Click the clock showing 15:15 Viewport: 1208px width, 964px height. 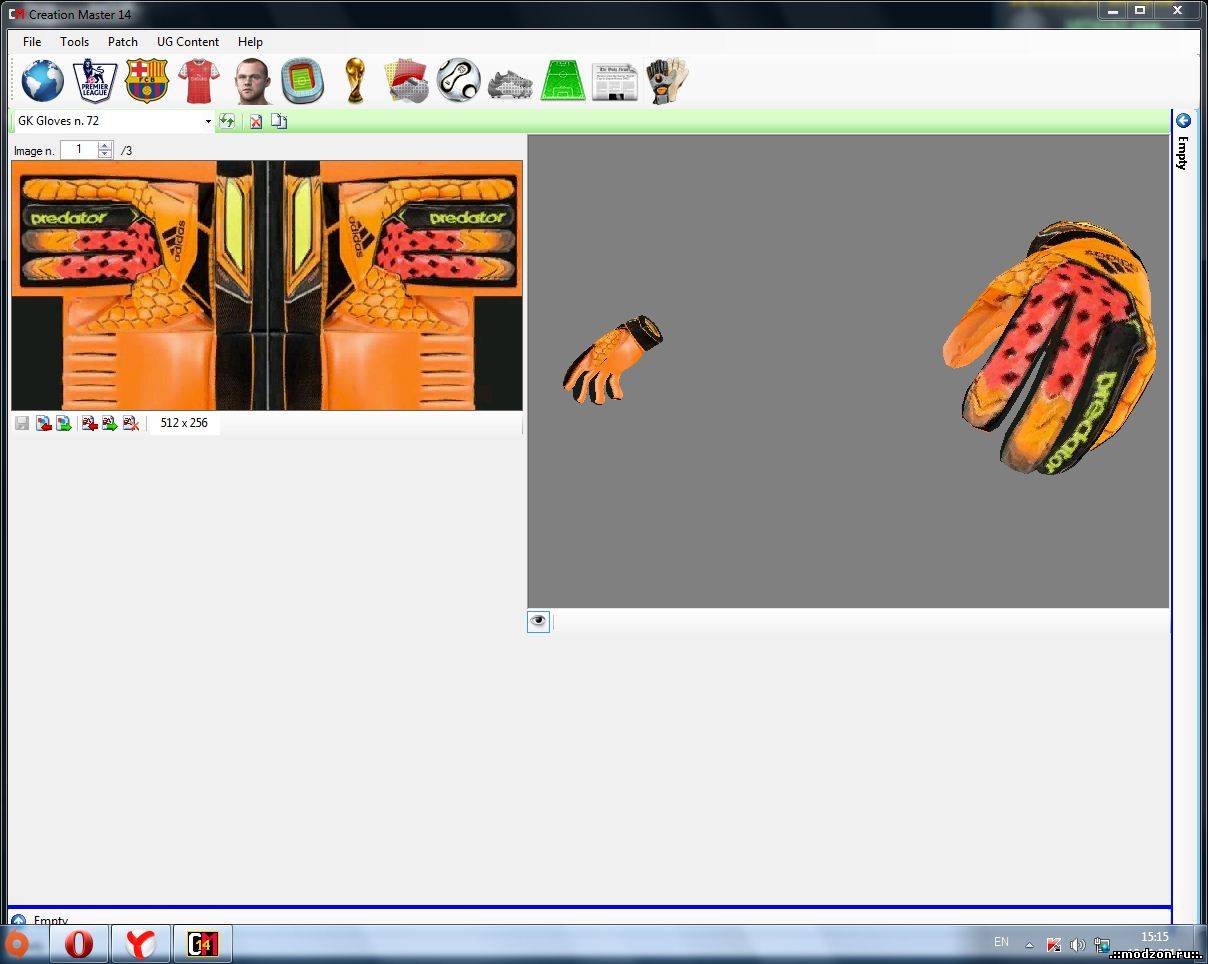coord(1154,937)
